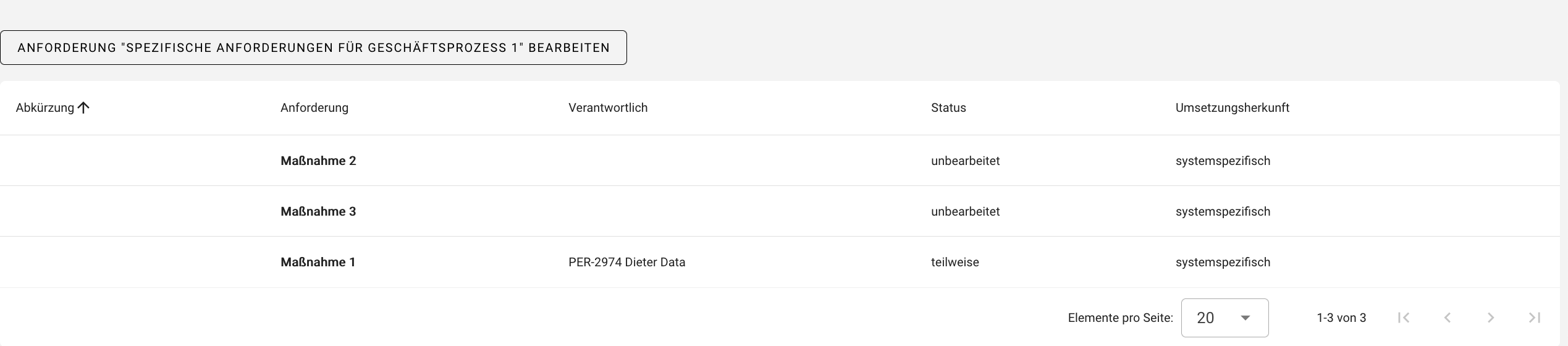Image resolution: width=1568 pixels, height=346 pixels.
Task: Go to first page pagination icon
Action: 1404,318
